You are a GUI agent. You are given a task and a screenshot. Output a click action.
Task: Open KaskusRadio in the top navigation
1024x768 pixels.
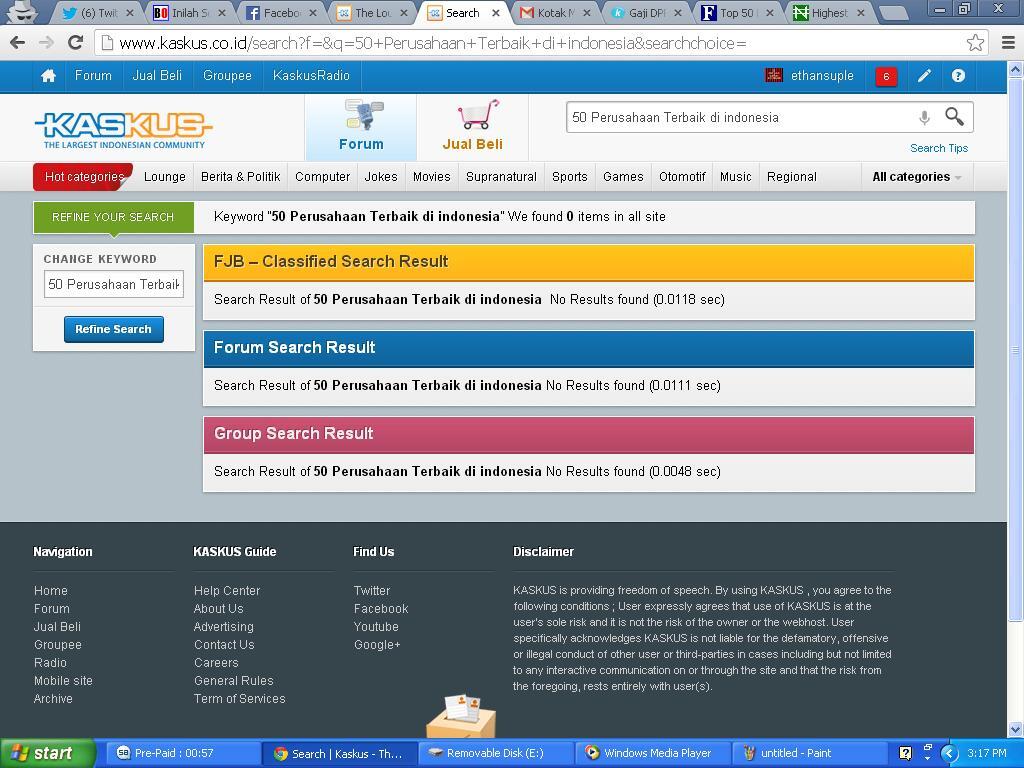pos(311,76)
